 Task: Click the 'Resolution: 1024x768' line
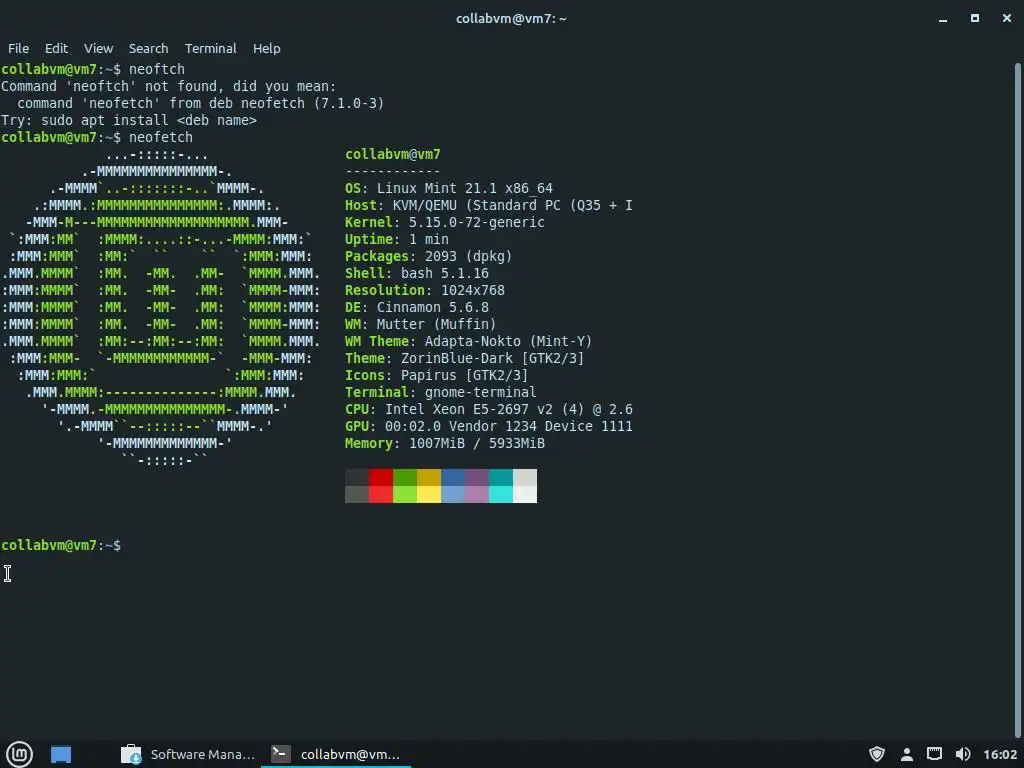point(424,290)
